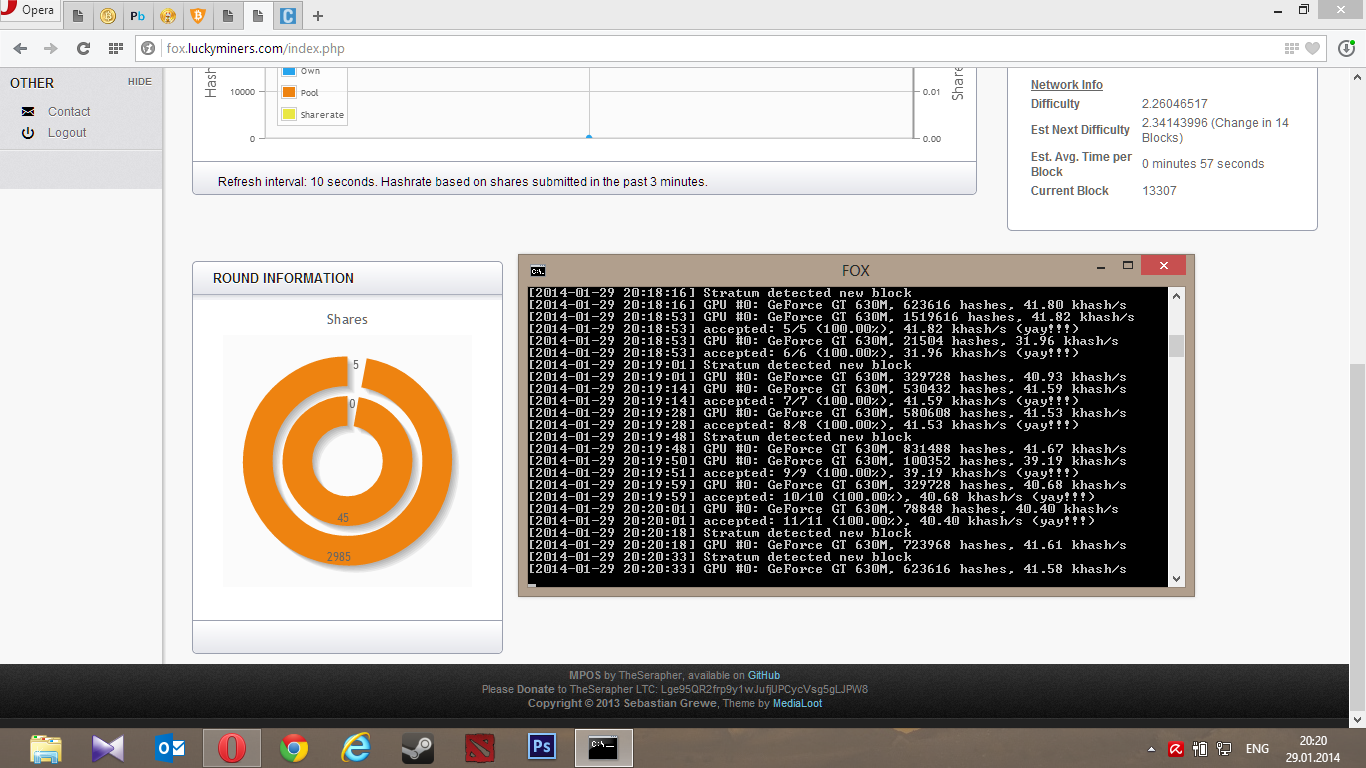Click the FOX console scrollbar thumb
The image size is (1366, 768).
(1176, 346)
